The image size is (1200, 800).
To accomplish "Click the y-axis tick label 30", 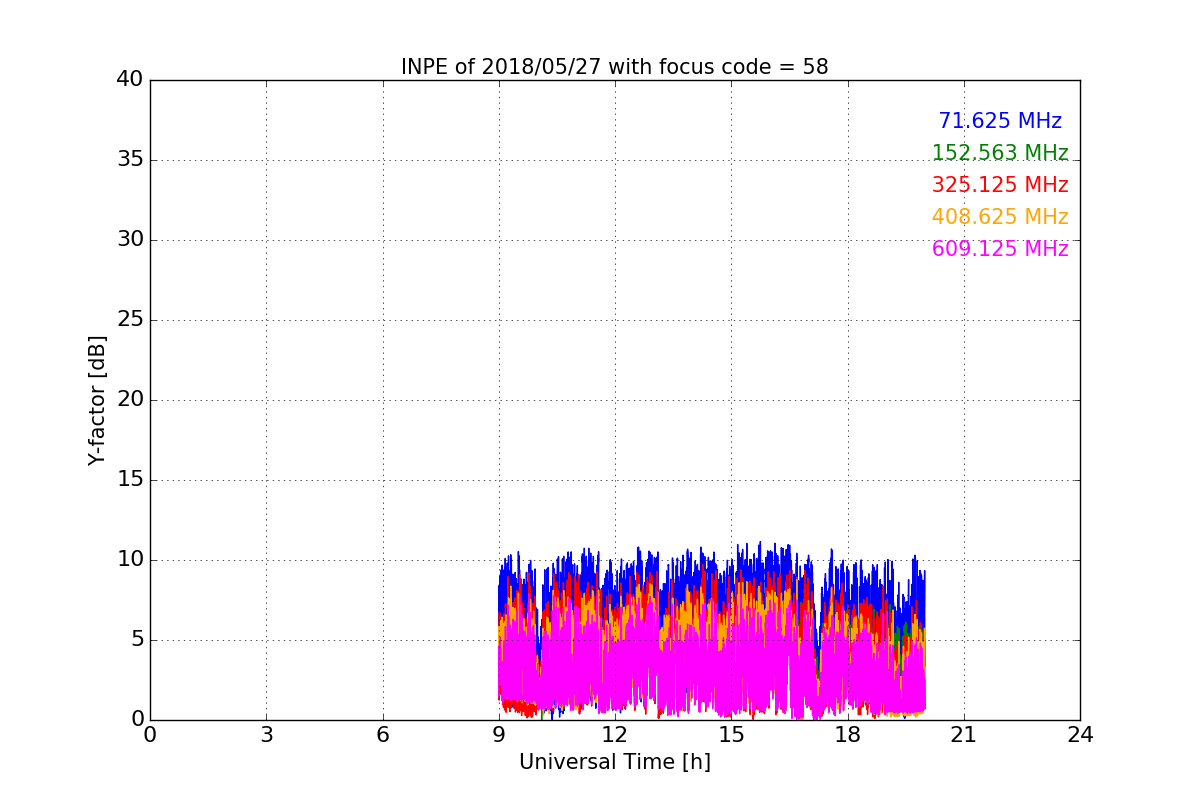I will coord(130,239).
